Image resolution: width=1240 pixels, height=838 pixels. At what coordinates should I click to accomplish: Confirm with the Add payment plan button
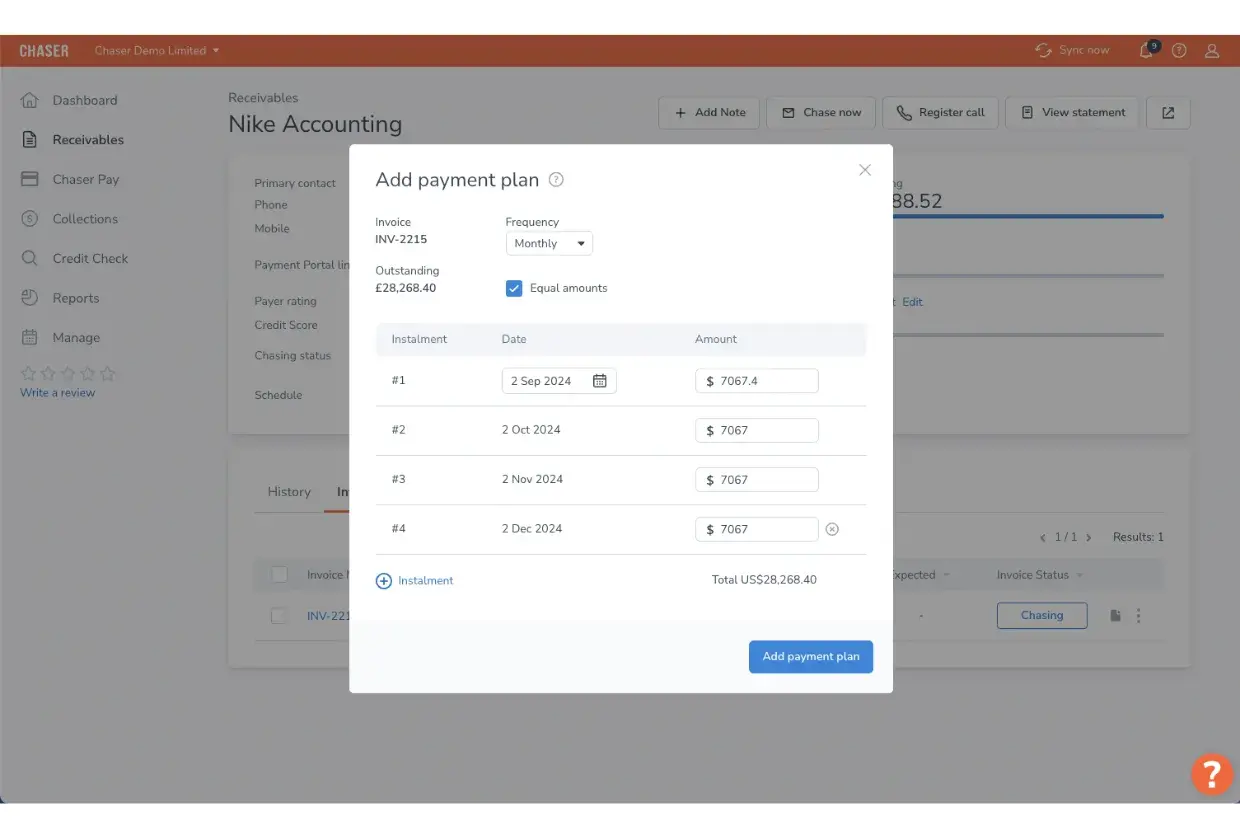(811, 657)
